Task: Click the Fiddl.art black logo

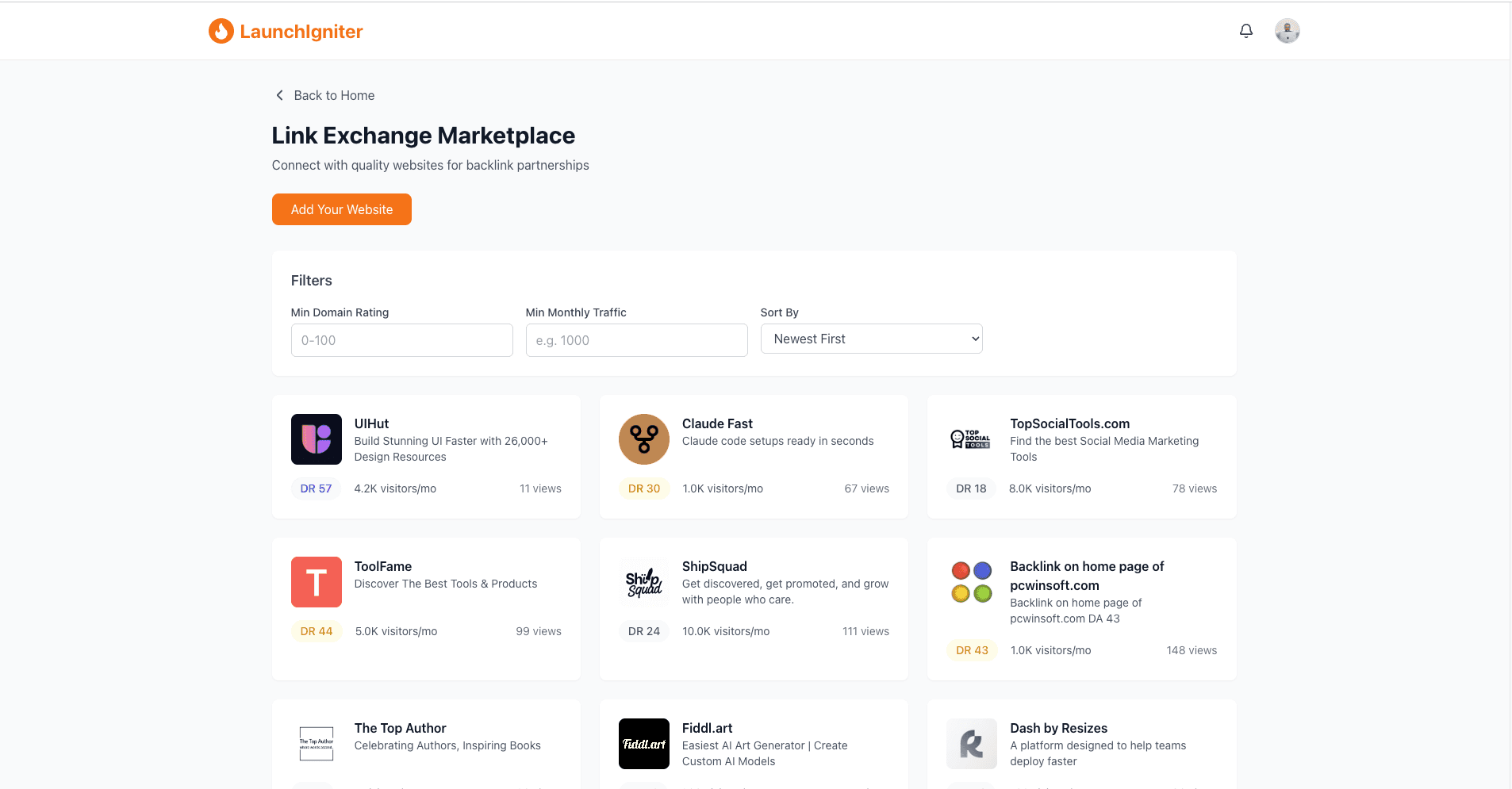Action: tap(643, 744)
